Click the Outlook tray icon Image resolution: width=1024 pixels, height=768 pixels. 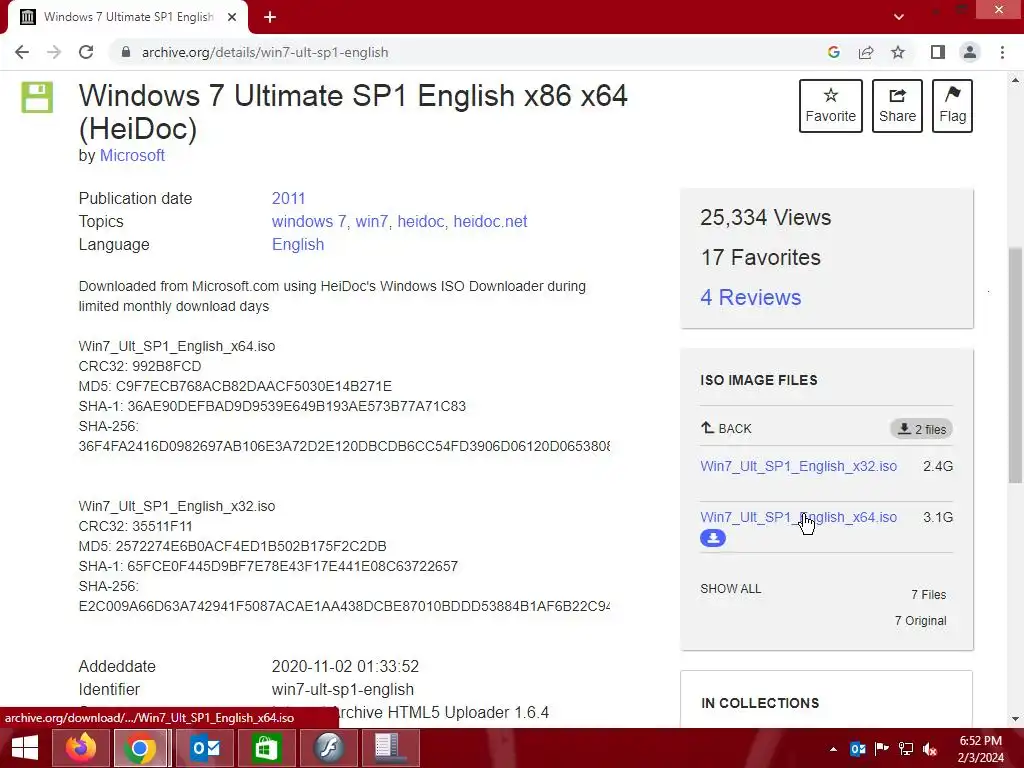[x=857, y=749]
